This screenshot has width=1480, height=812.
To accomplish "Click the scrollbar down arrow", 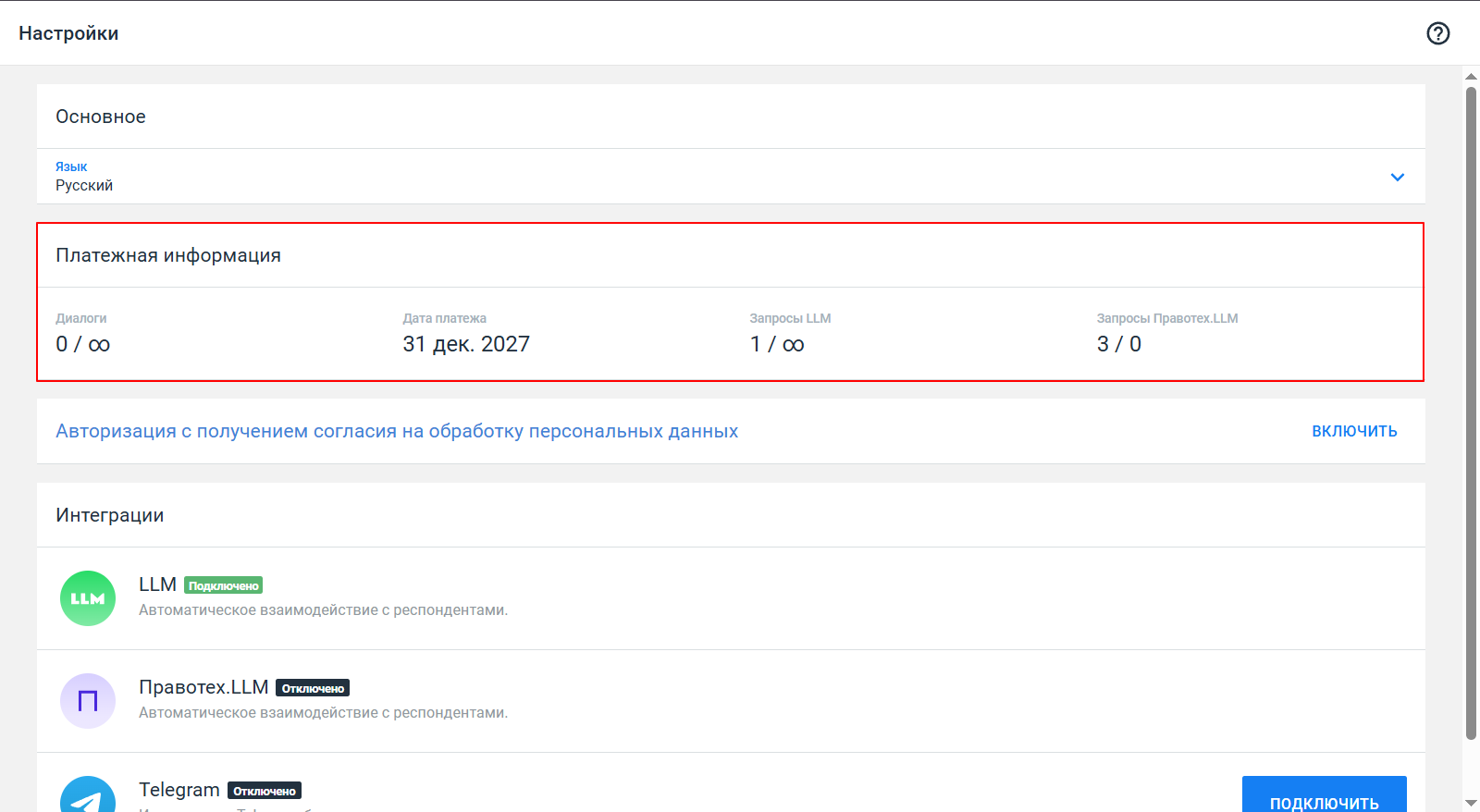I will tap(1471, 803).
